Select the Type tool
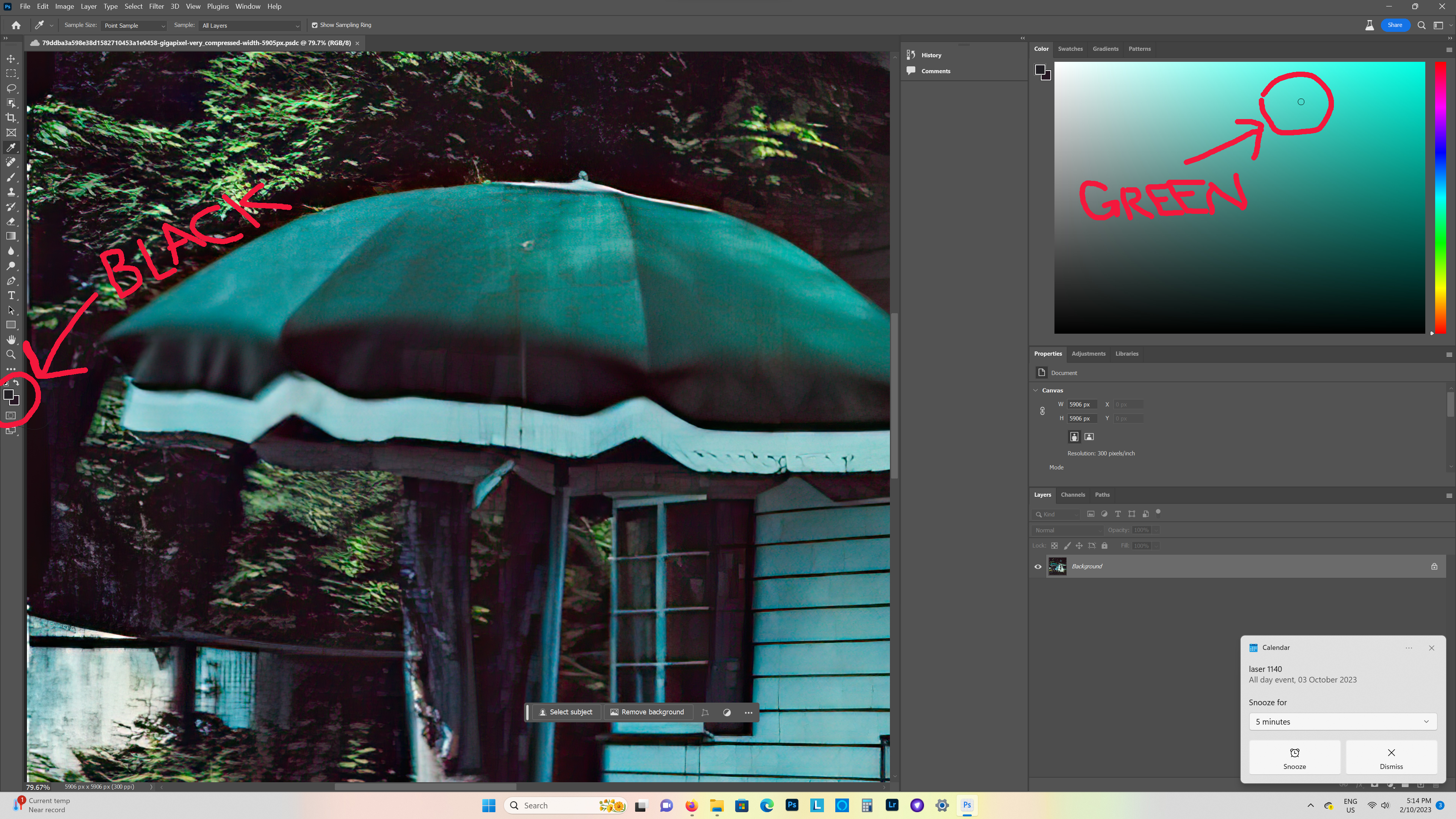This screenshot has width=1456, height=819. point(11,295)
